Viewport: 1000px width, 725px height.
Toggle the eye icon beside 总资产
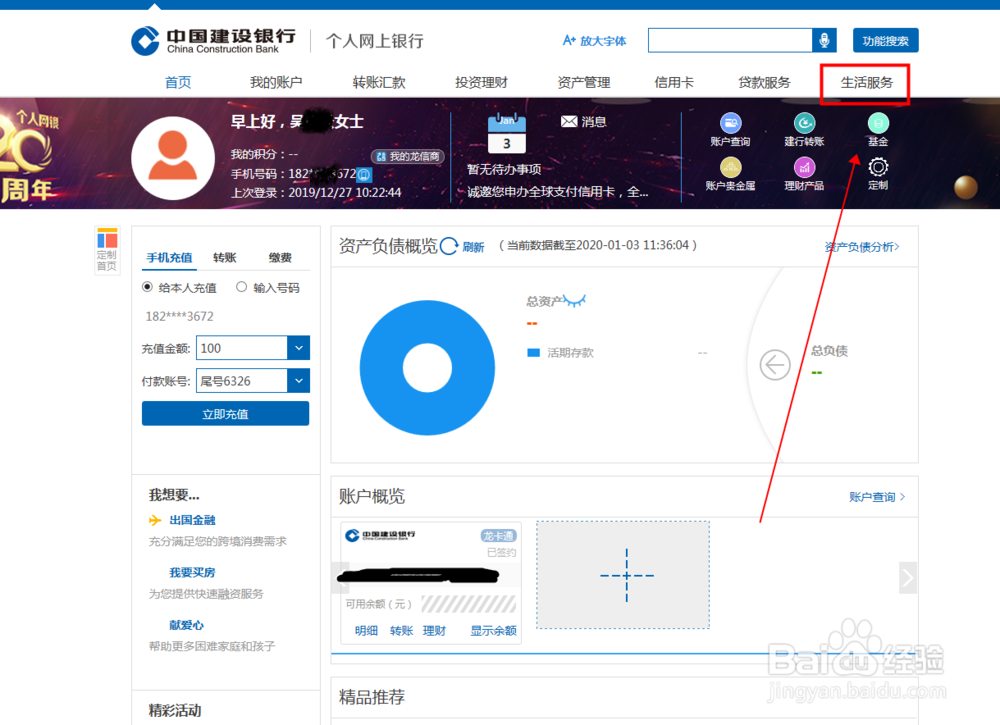(x=574, y=300)
